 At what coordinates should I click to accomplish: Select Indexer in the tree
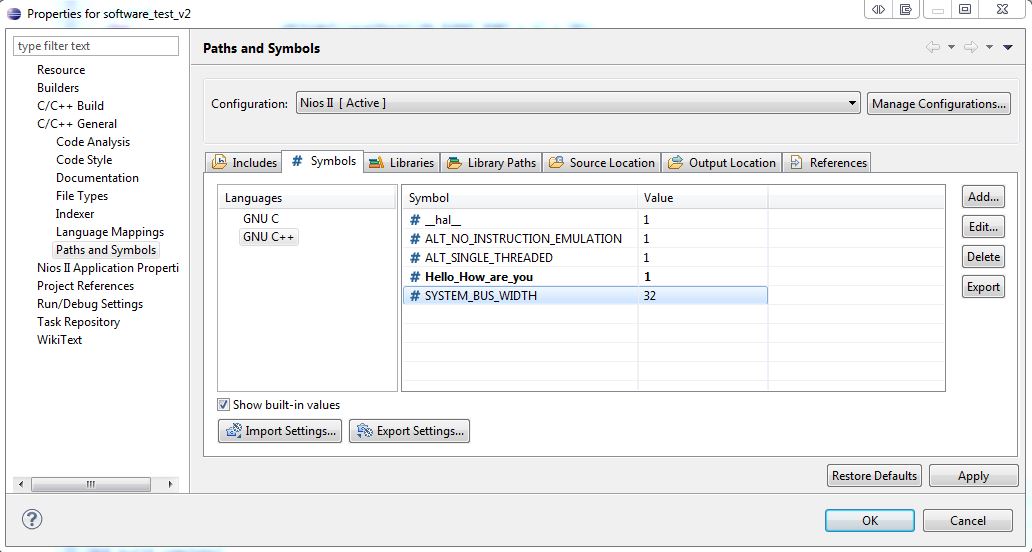pos(75,214)
